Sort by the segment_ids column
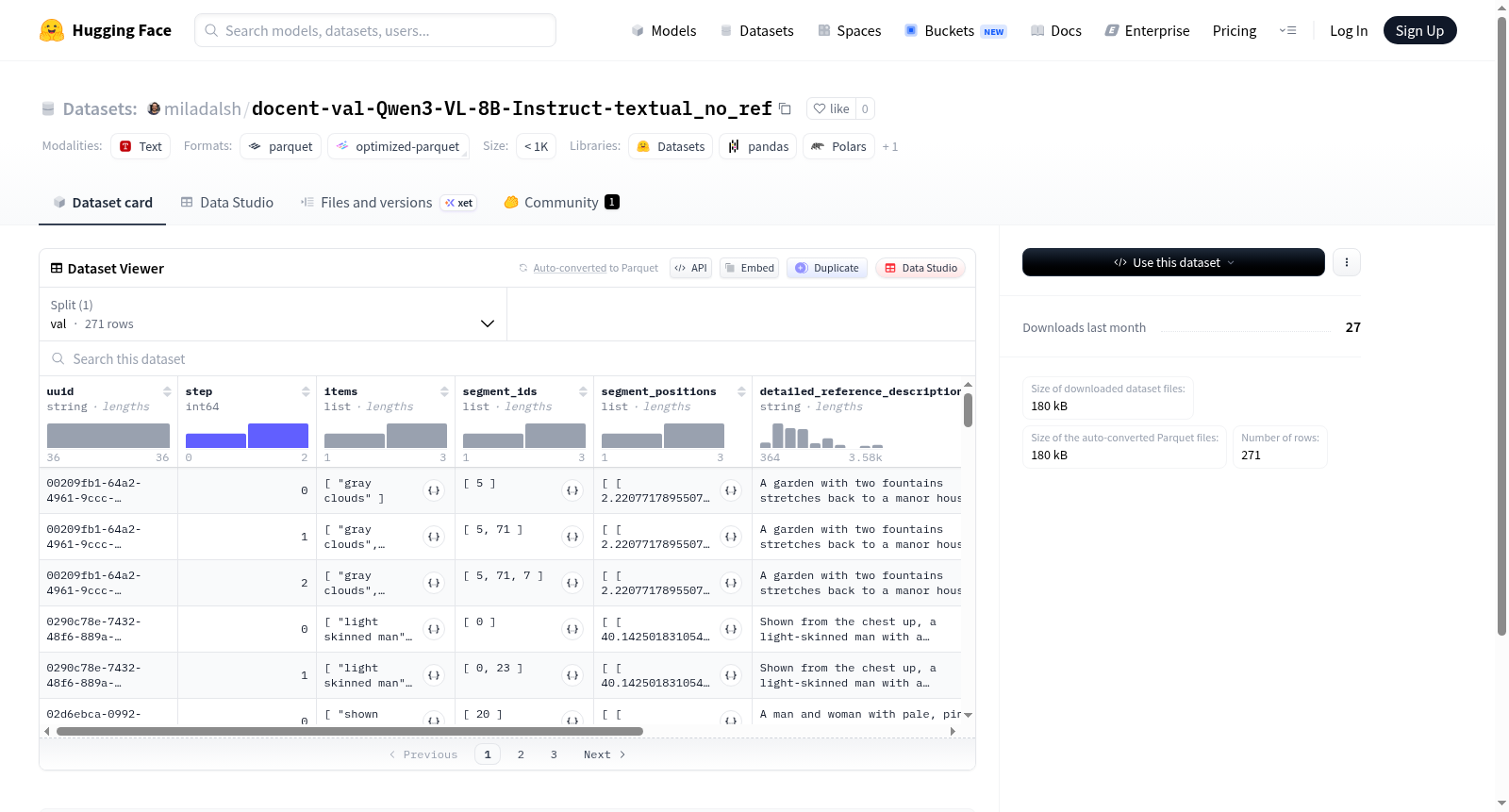 coord(583,391)
